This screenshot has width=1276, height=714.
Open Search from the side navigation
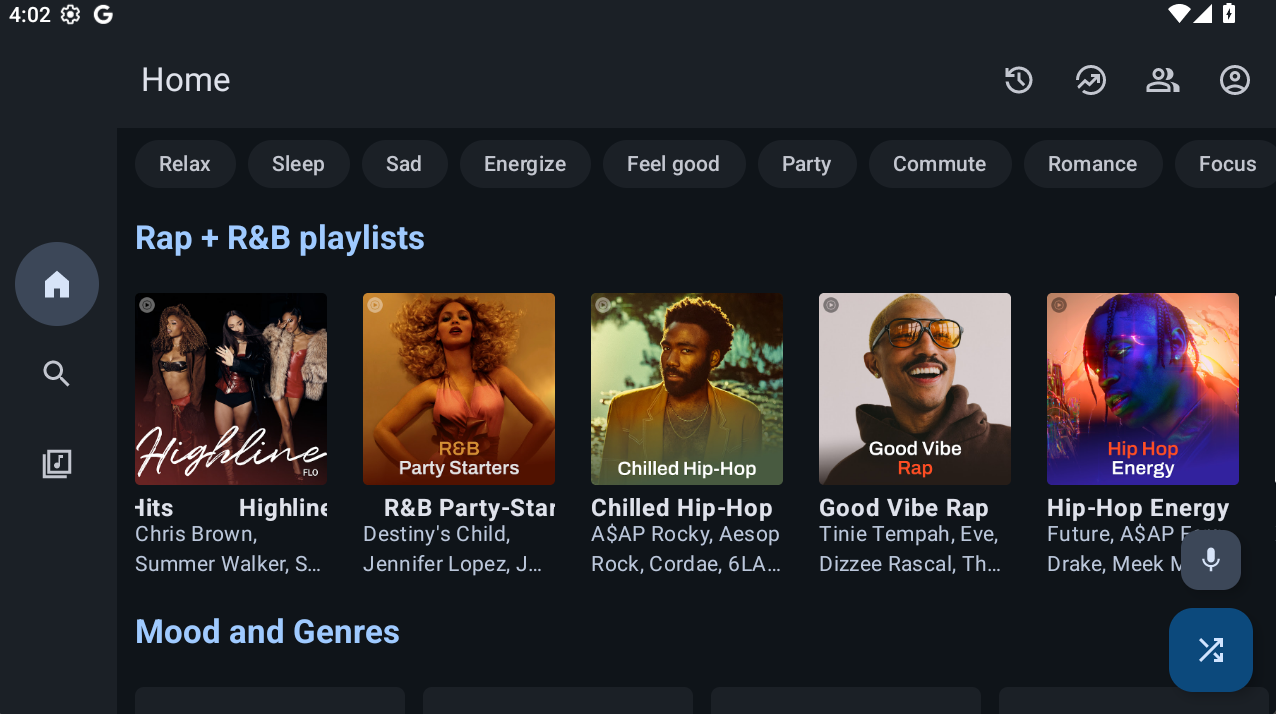(57, 374)
